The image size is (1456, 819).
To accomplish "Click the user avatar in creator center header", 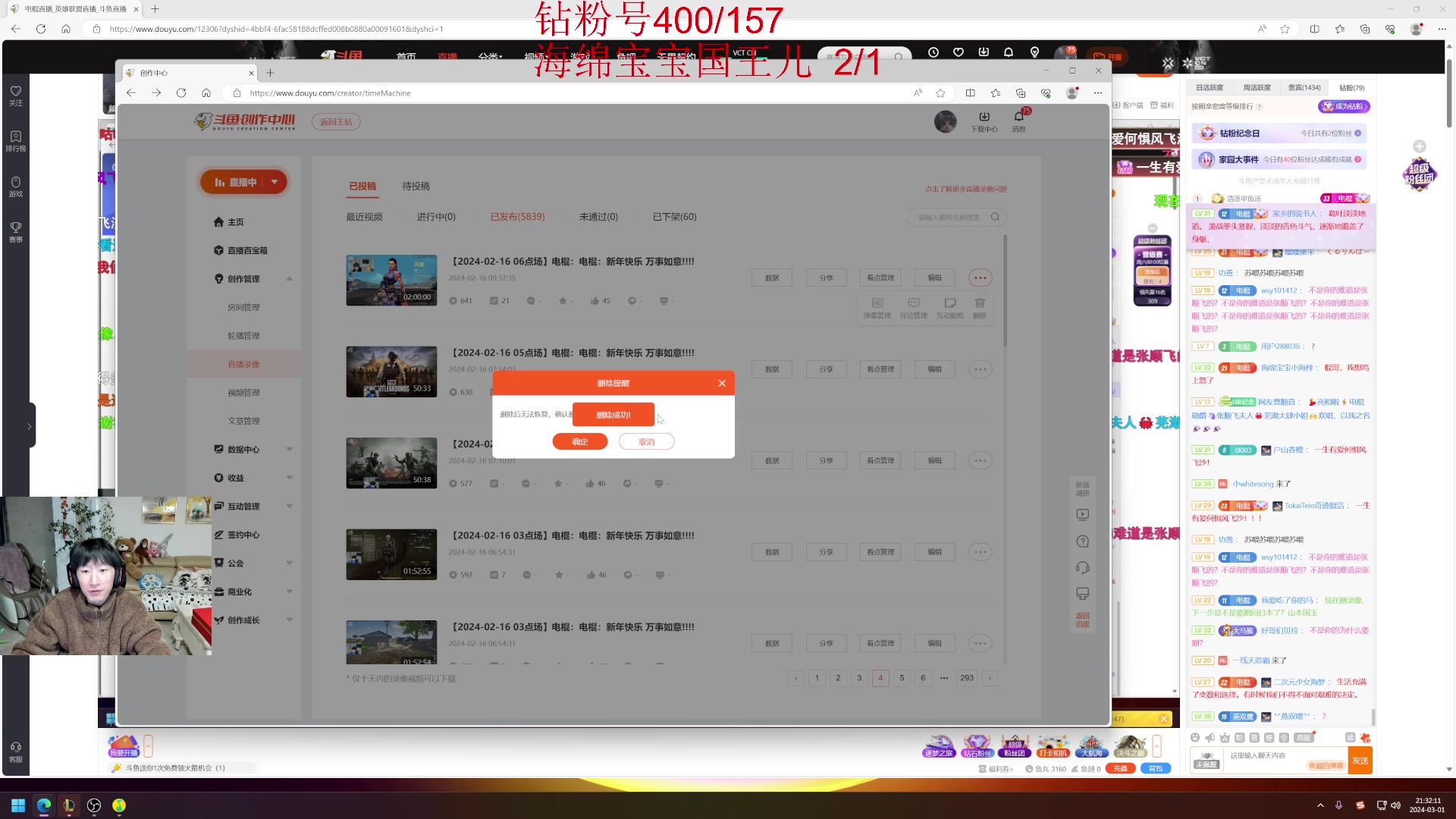I will [945, 121].
